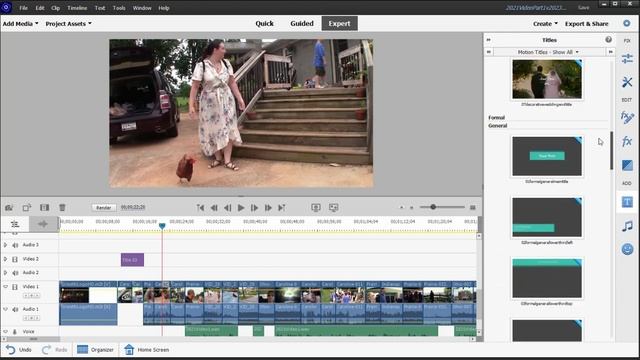
Task: Mute the Audio 2 track speaker
Action: click(15, 273)
